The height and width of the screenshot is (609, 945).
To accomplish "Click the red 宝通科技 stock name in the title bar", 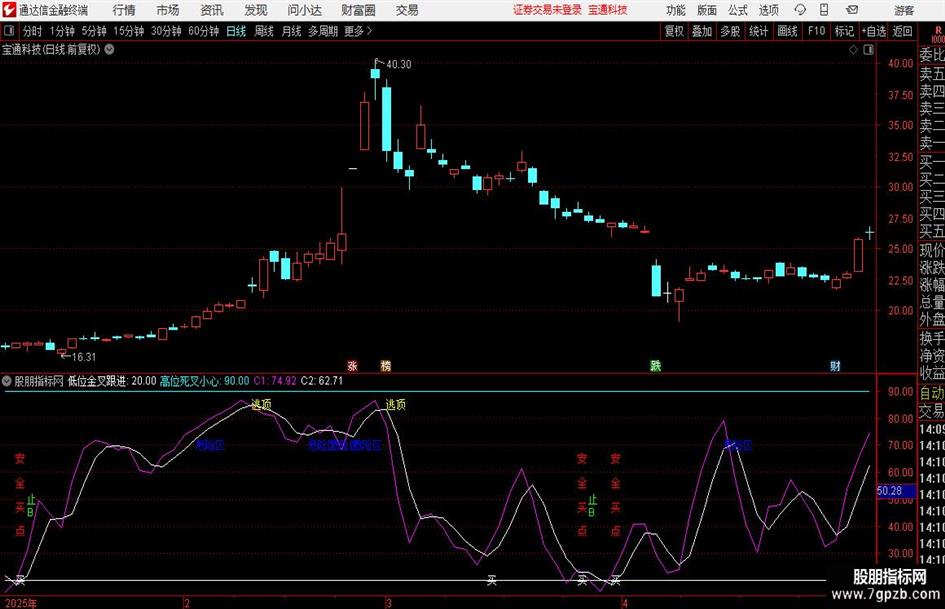I will [x=608, y=10].
